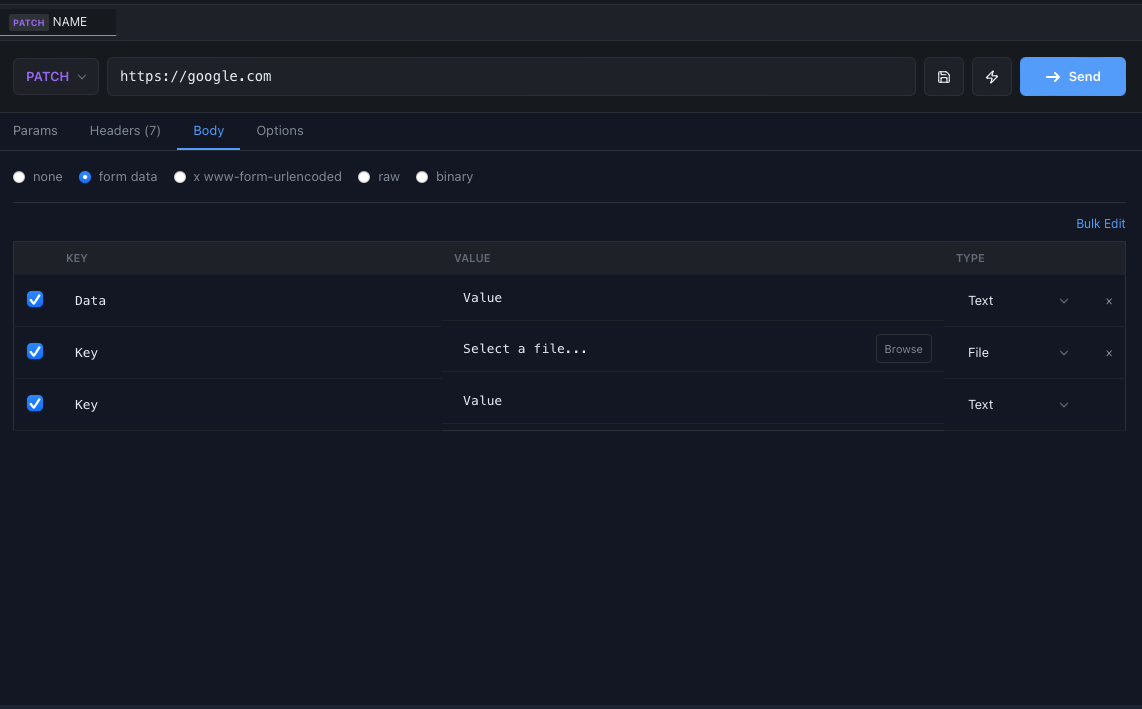This screenshot has height=709, width=1142.
Task: Disable the file Key row checkbox
Action: pos(35,351)
